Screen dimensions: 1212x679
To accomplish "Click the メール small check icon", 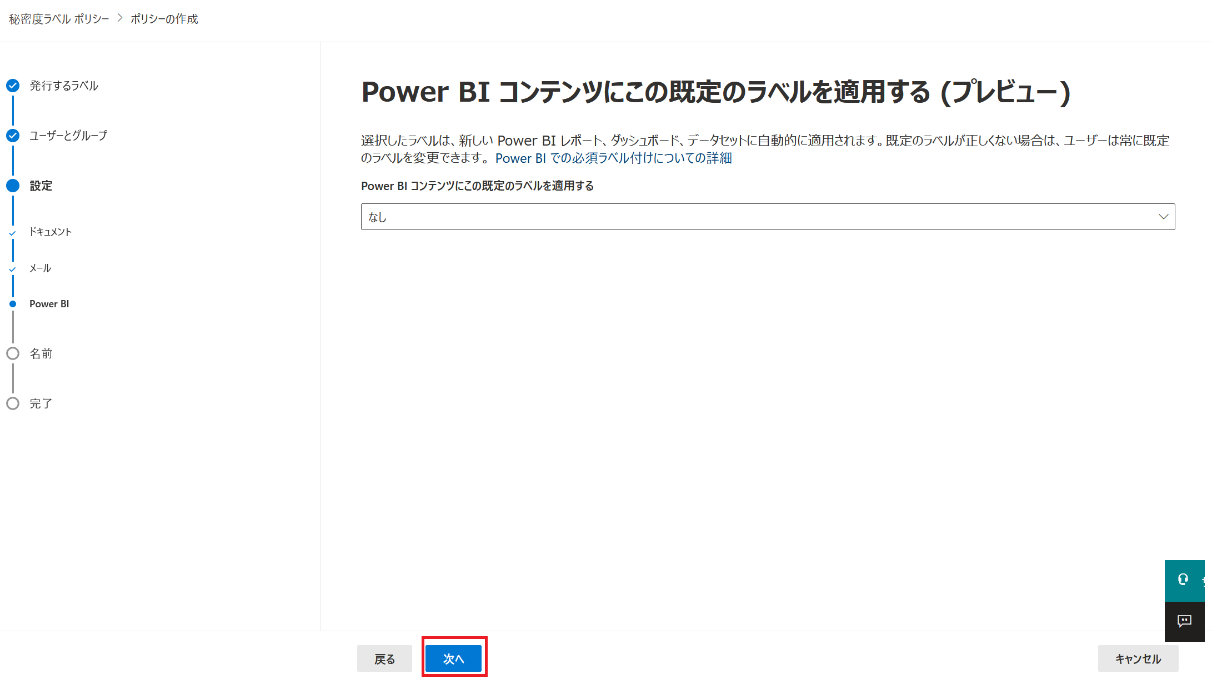I will (13, 269).
